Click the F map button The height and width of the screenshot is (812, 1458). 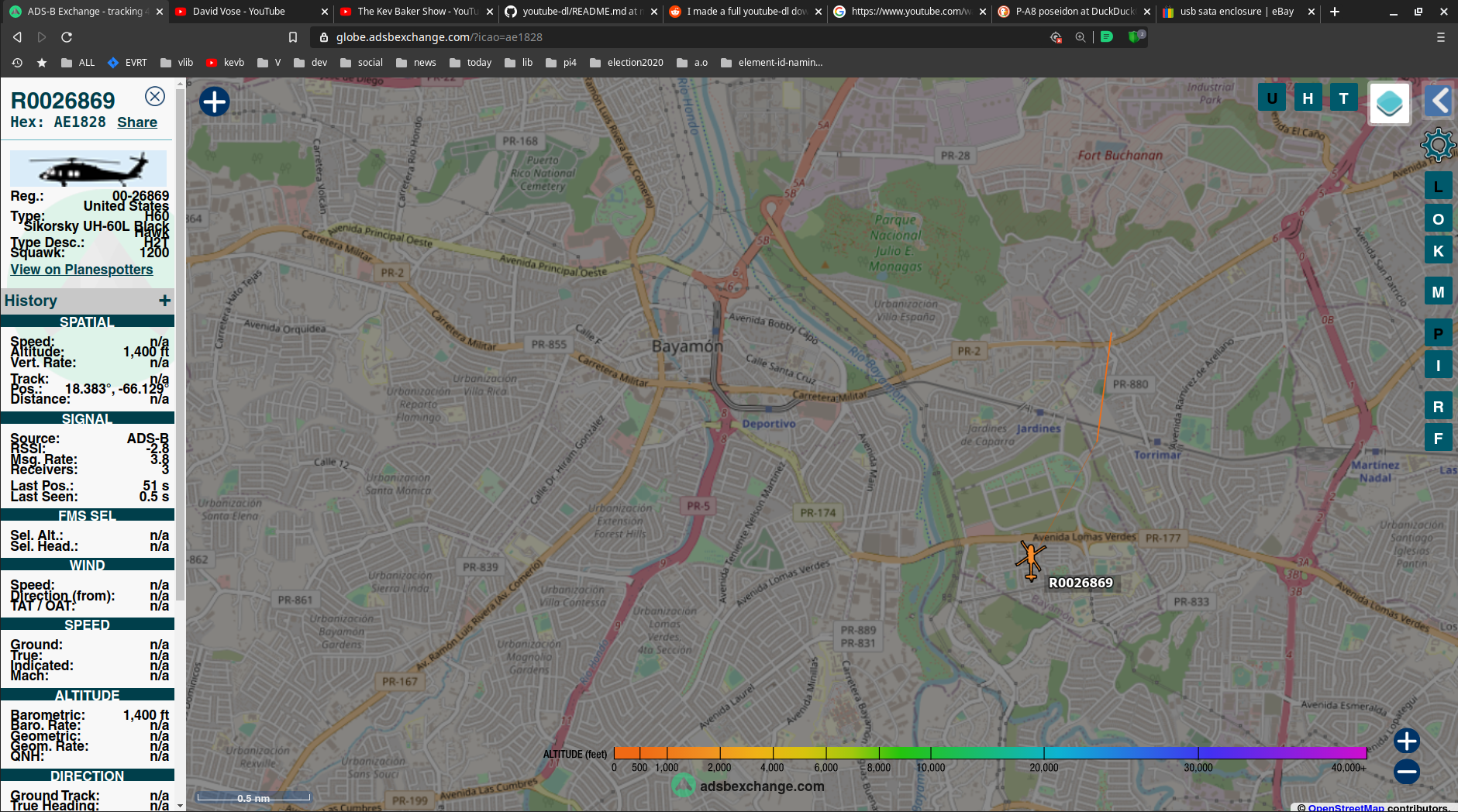pyautogui.click(x=1438, y=439)
